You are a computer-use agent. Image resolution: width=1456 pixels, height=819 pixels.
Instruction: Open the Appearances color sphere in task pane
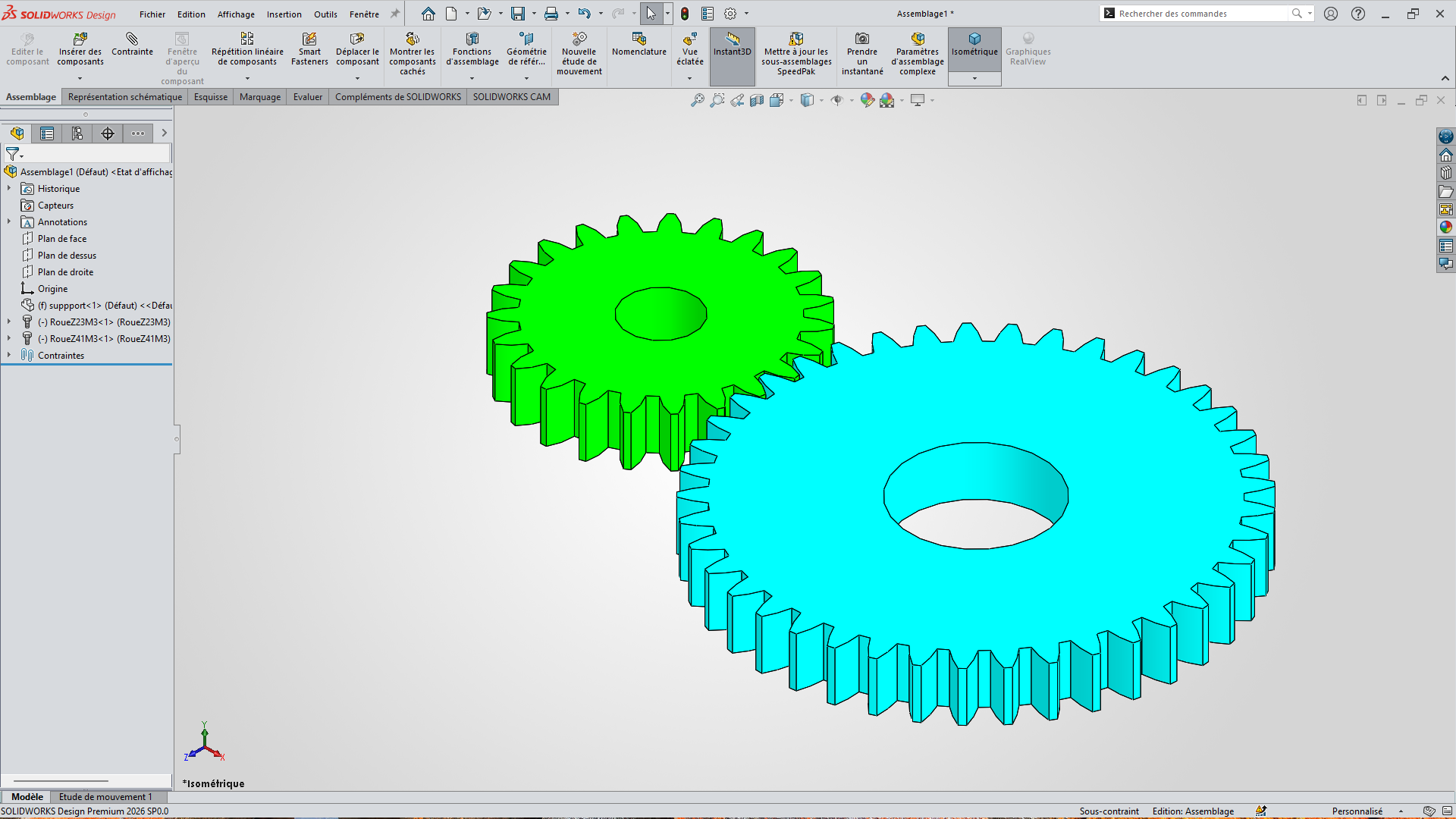(1445, 227)
